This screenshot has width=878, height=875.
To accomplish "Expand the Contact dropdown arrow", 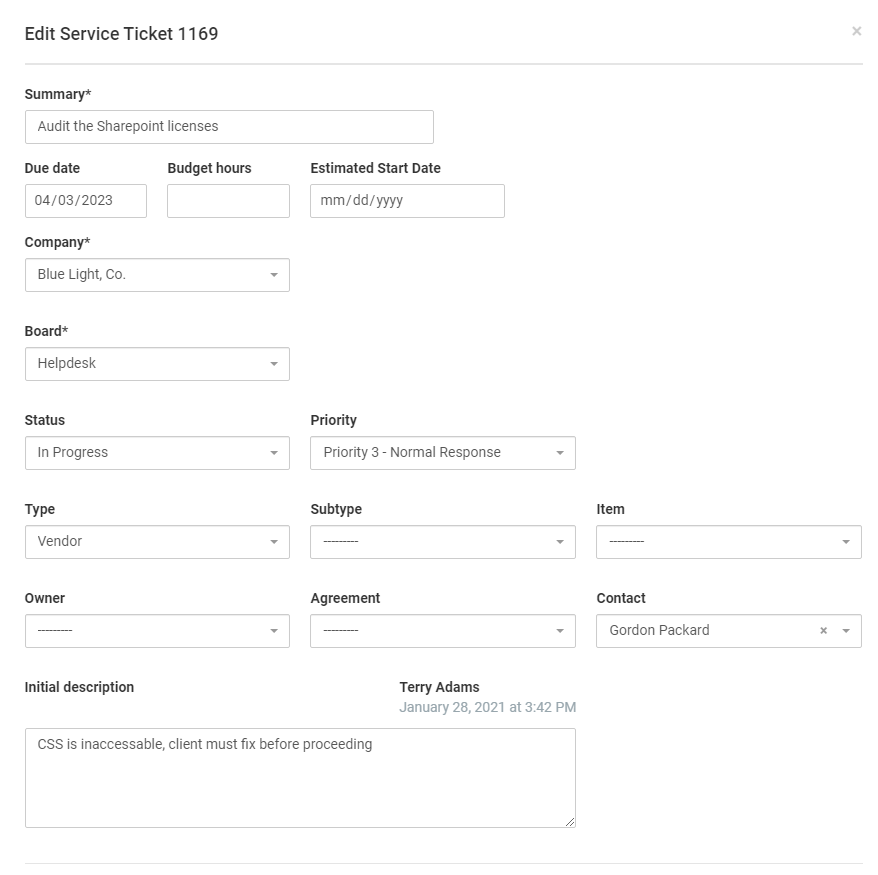I will pos(846,631).
